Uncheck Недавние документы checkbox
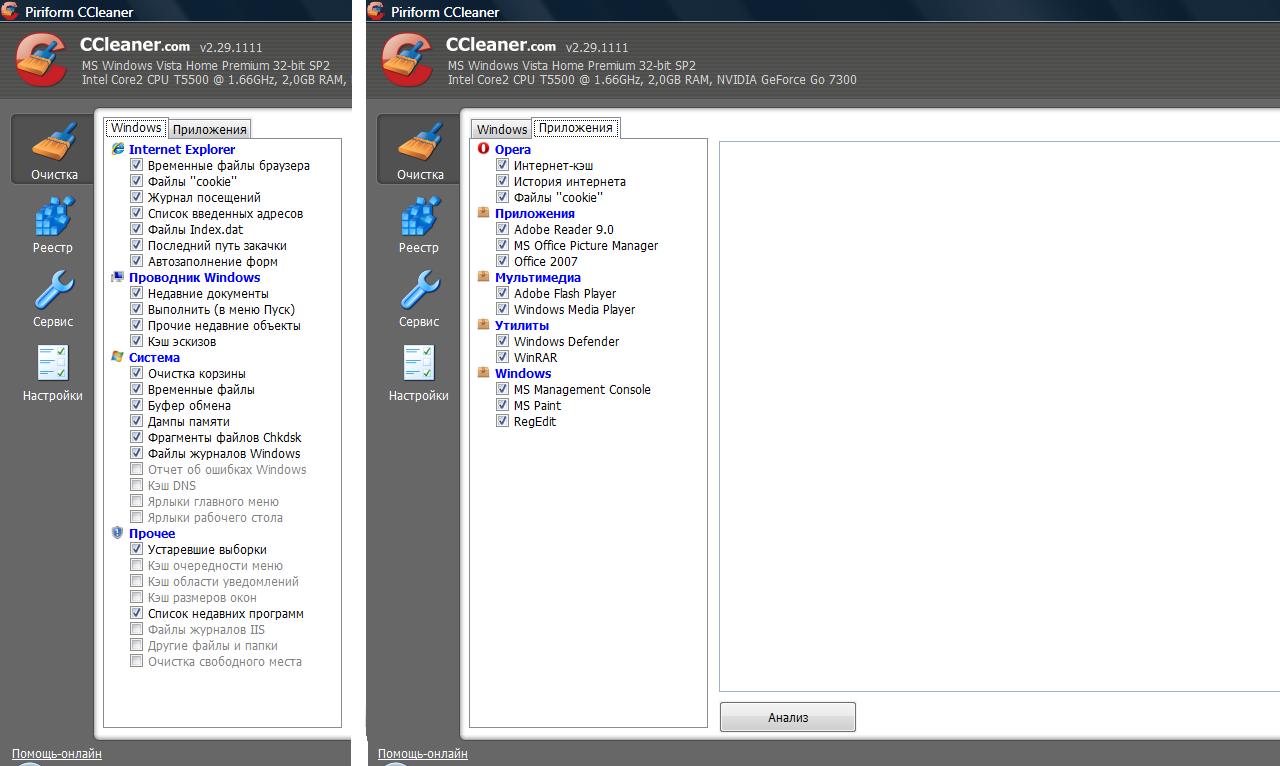This screenshot has height=766, width=1280. [137, 293]
